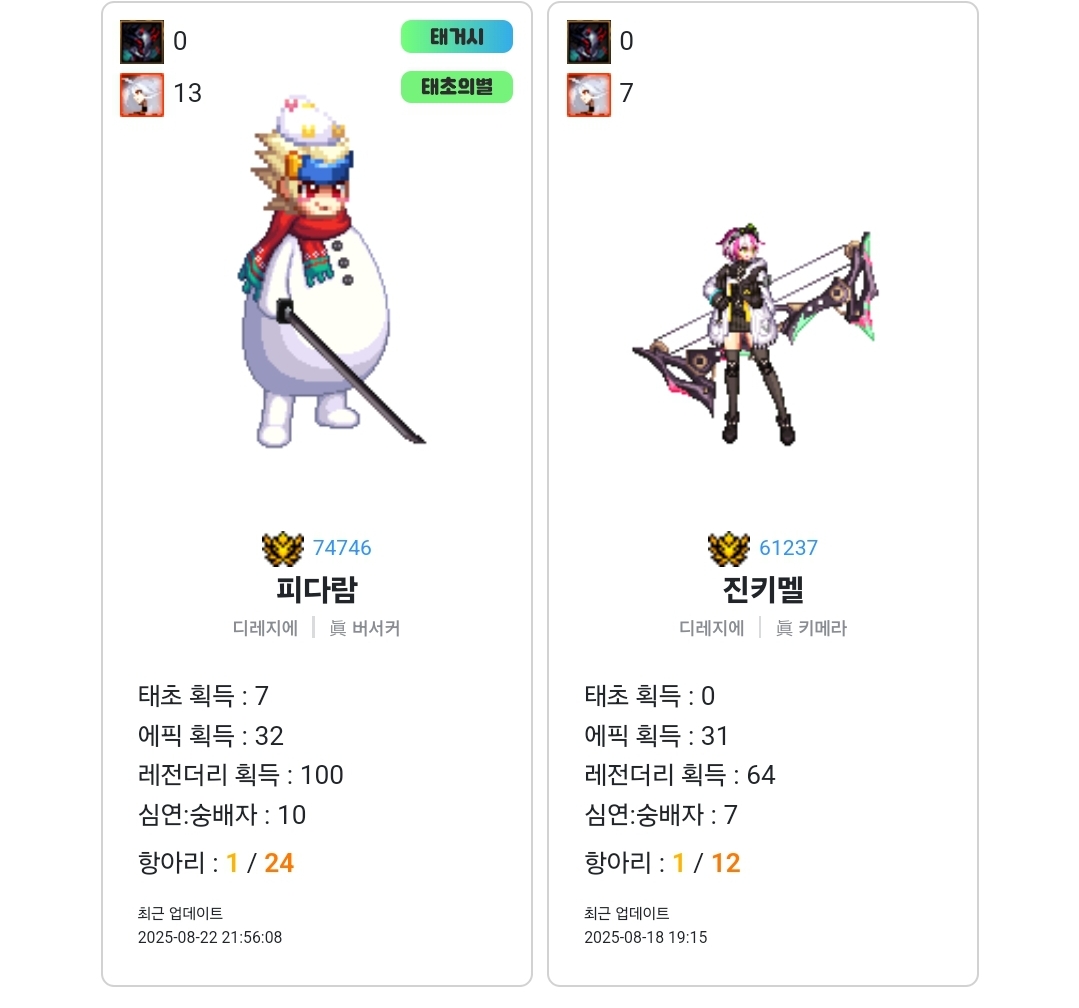Click the 眞 버서커 job label
This screenshot has height=1008, width=1079.
(x=365, y=628)
